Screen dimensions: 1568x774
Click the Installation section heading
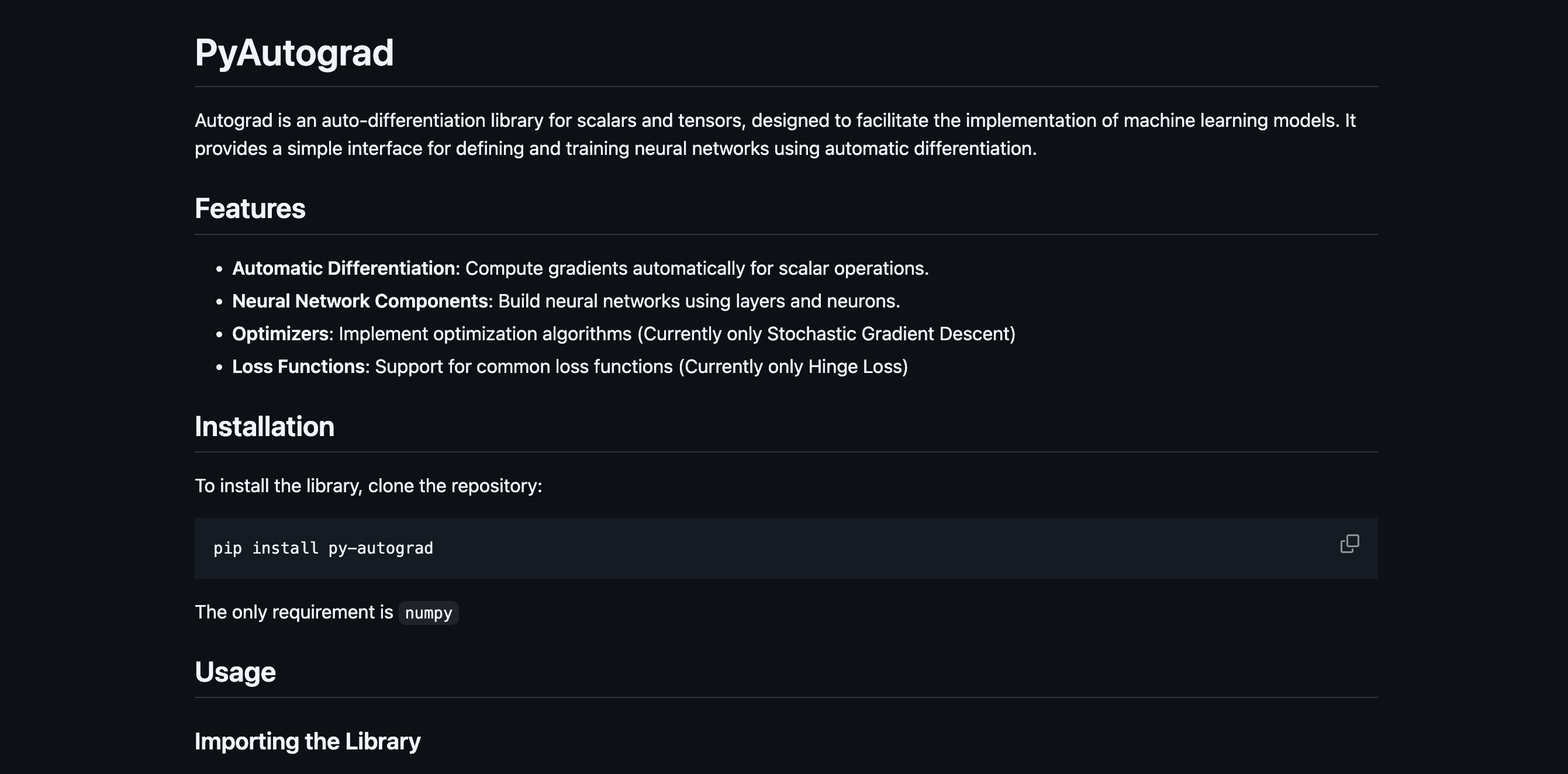(264, 427)
